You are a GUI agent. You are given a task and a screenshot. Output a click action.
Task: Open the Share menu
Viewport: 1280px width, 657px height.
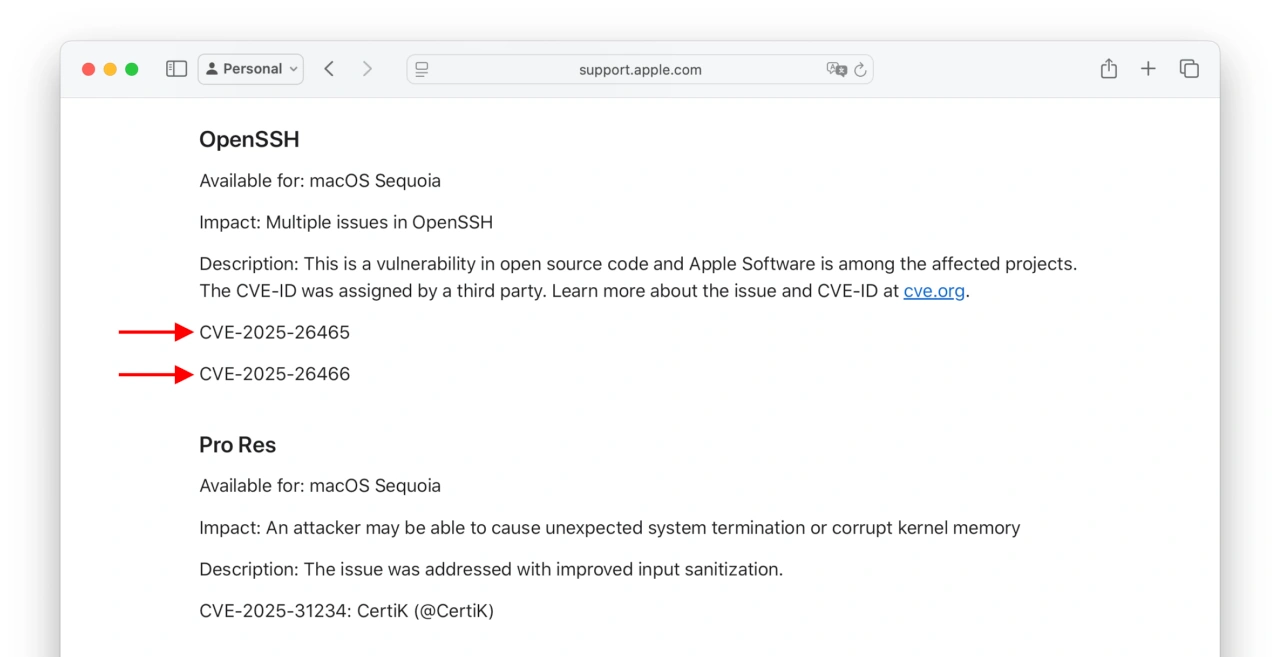(1108, 69)
